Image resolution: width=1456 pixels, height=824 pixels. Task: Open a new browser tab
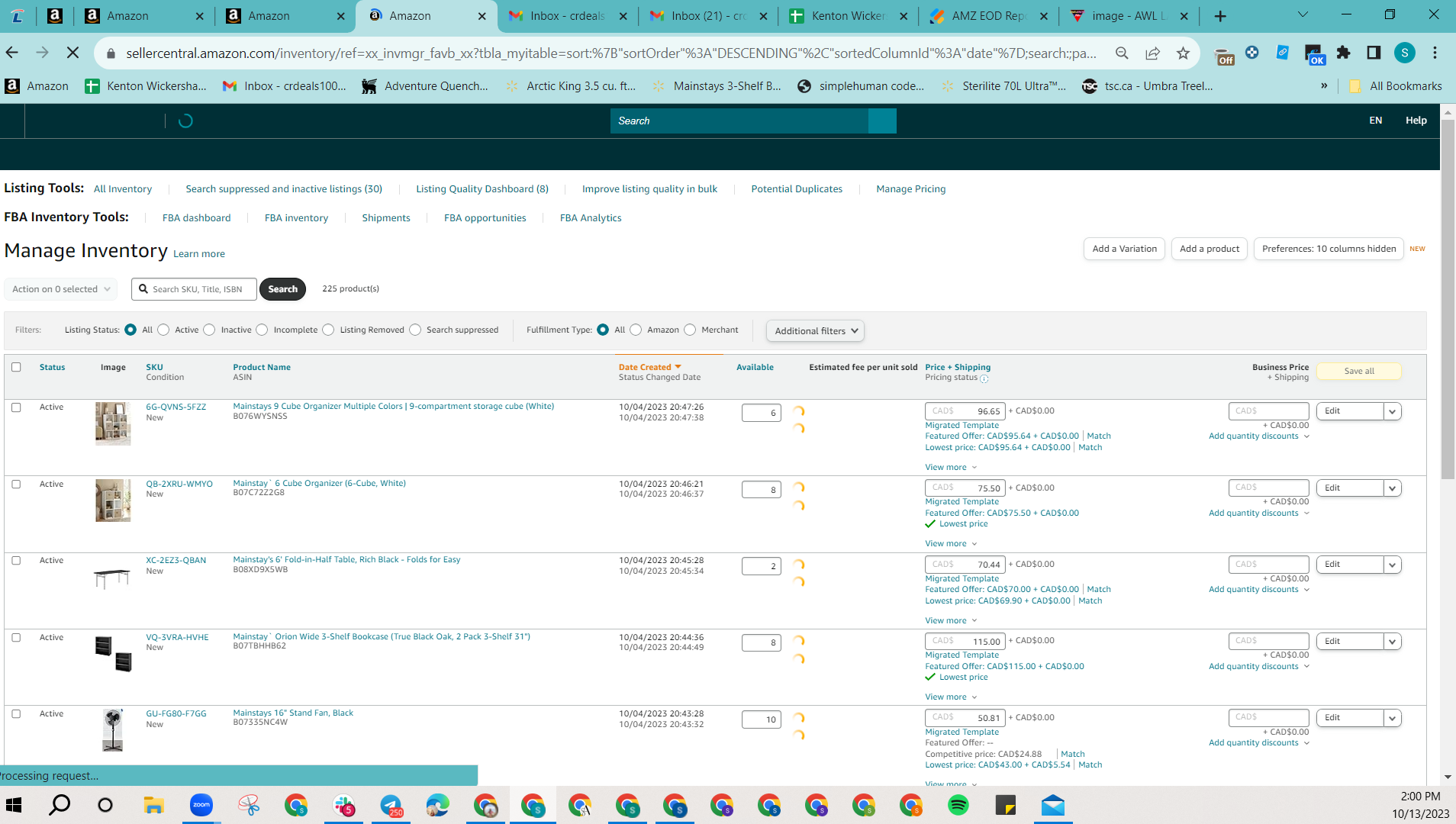point(1220,16)
